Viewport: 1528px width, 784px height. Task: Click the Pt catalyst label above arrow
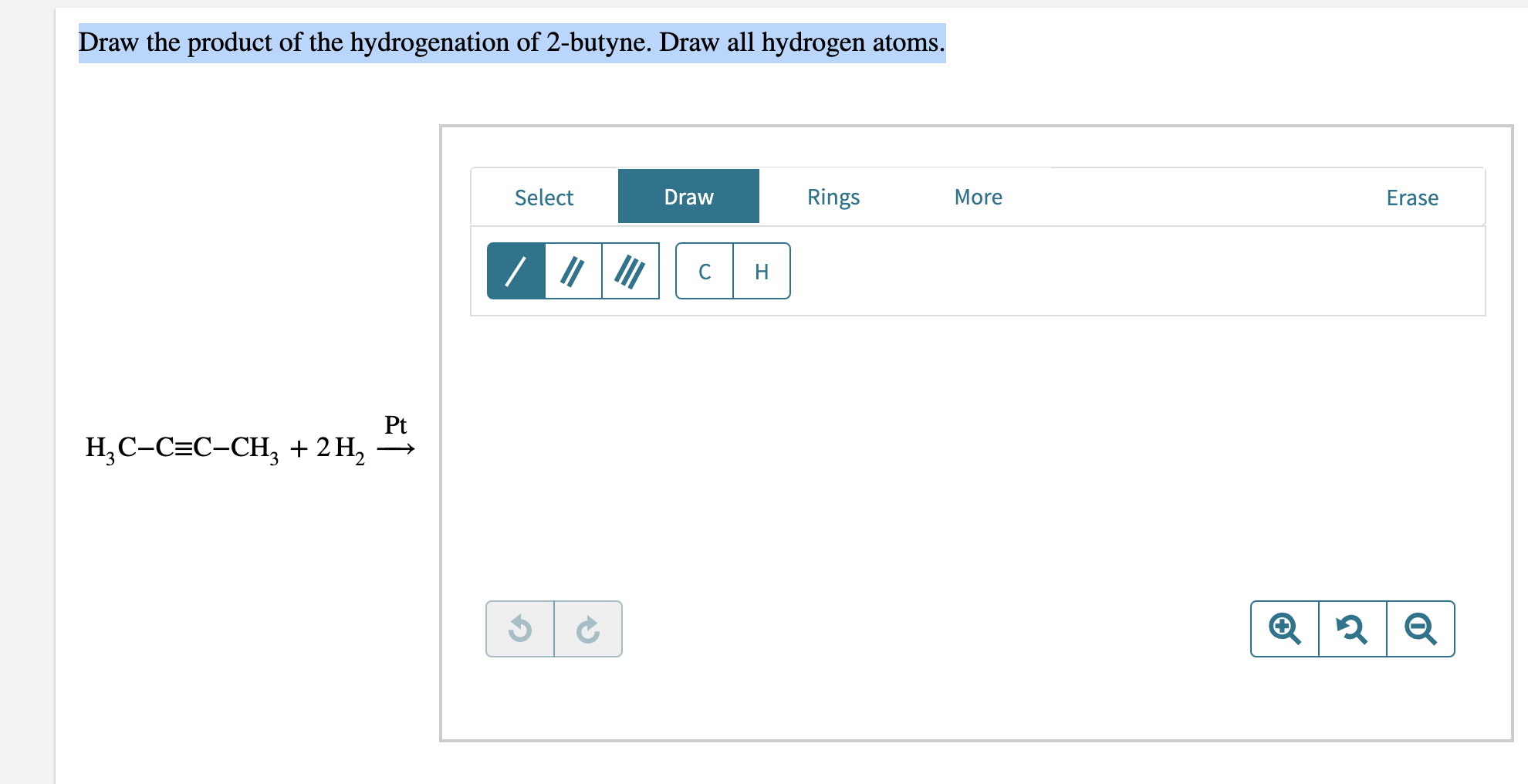coord(395,425)
